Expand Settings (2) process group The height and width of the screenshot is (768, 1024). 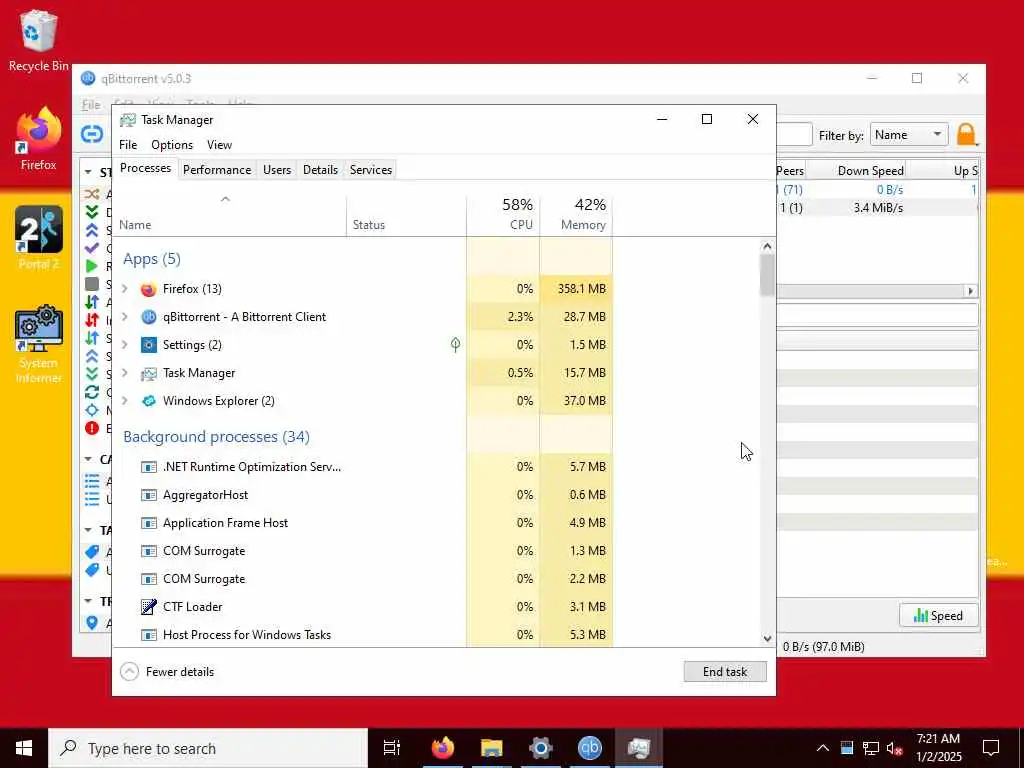pyautogui.click(x=125, y=345)
